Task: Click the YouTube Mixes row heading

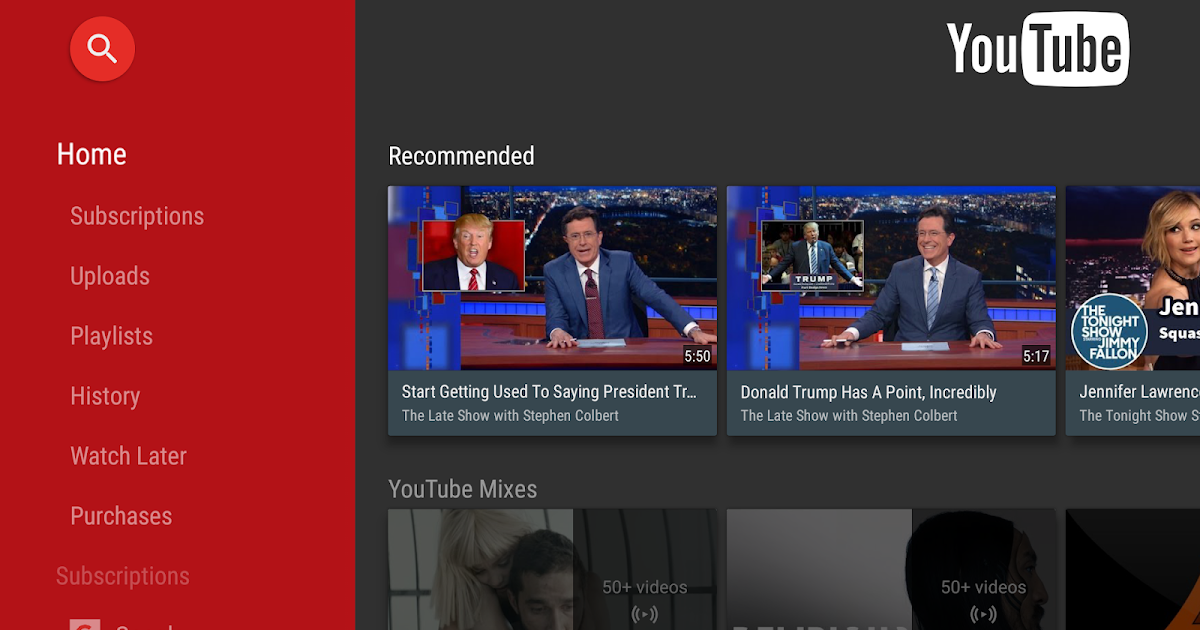Action: point(463,489)
